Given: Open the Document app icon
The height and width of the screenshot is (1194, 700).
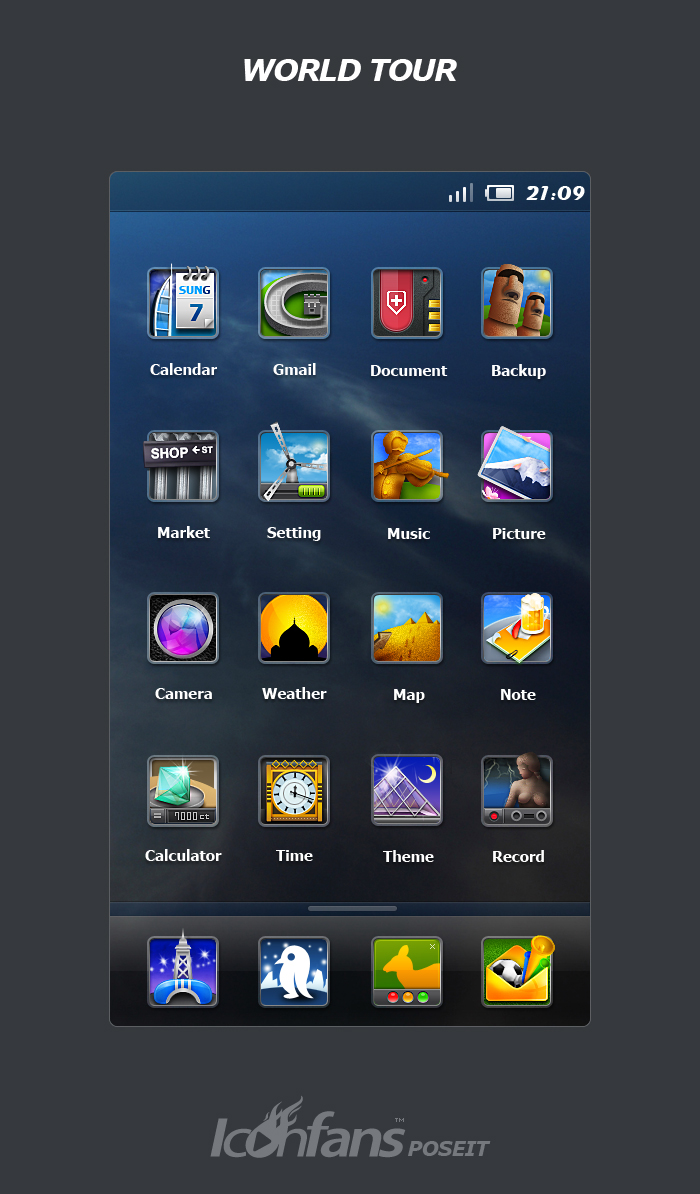Looking at the screenshot, I should tap(407, 303).
